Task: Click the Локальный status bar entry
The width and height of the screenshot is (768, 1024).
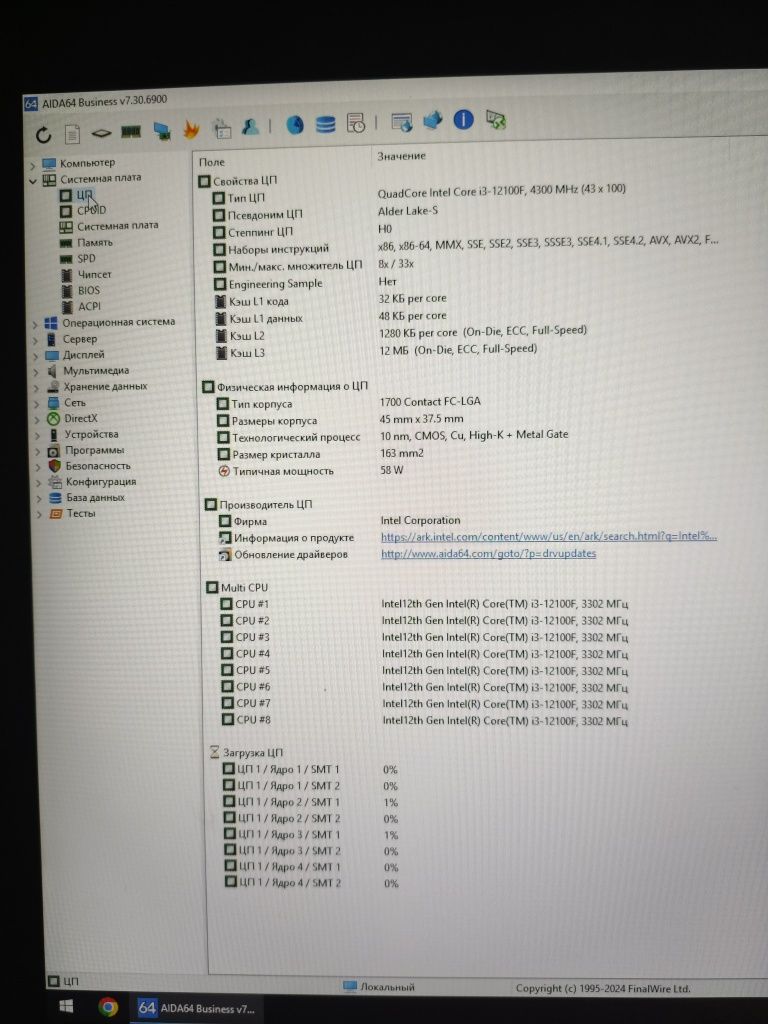Action: (379, 986)
